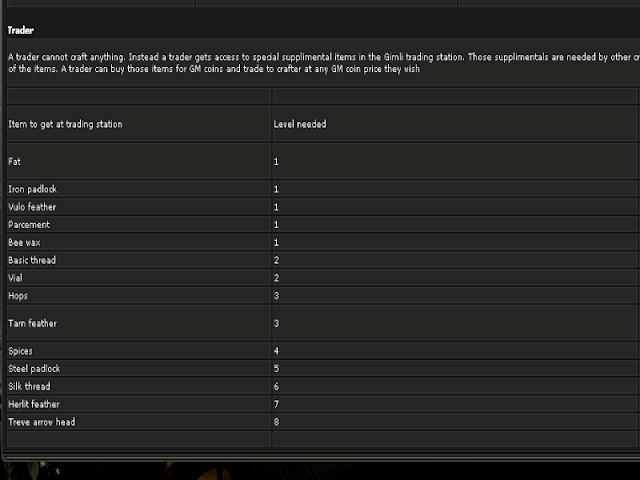This screenshot has height=480, width=640.
Task: Click the Vial entry
Action: click(15, 278)
